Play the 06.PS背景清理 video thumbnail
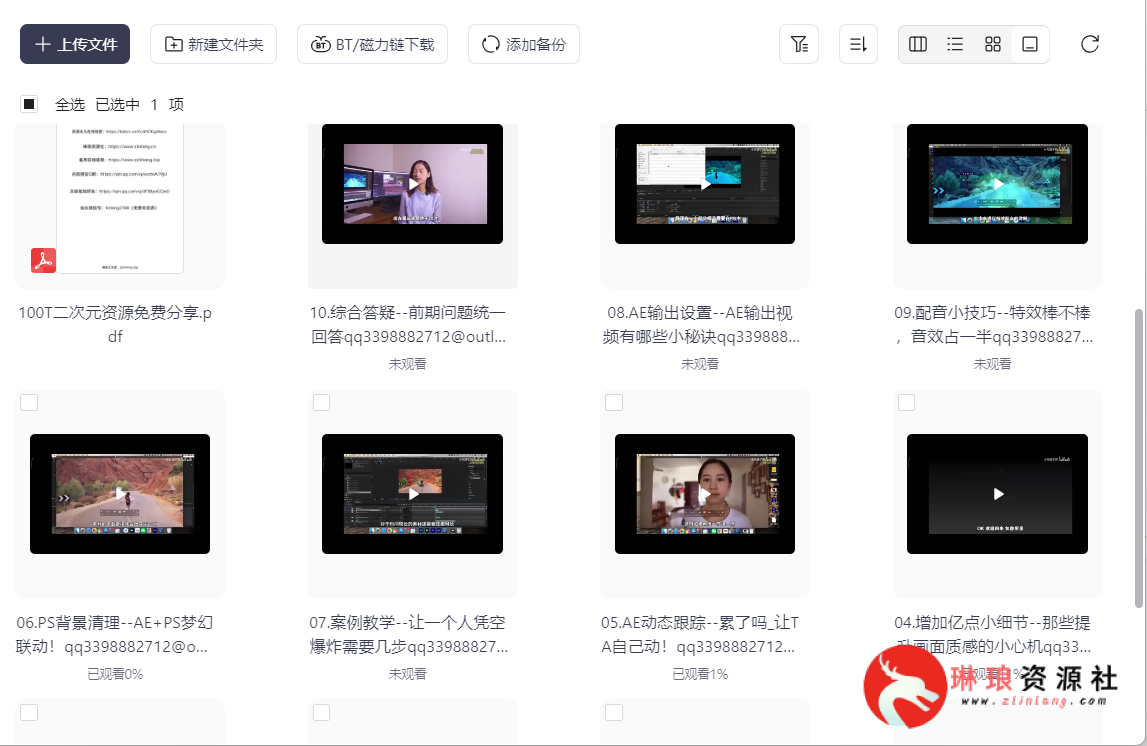1147x746 pixels. point(120,494)
